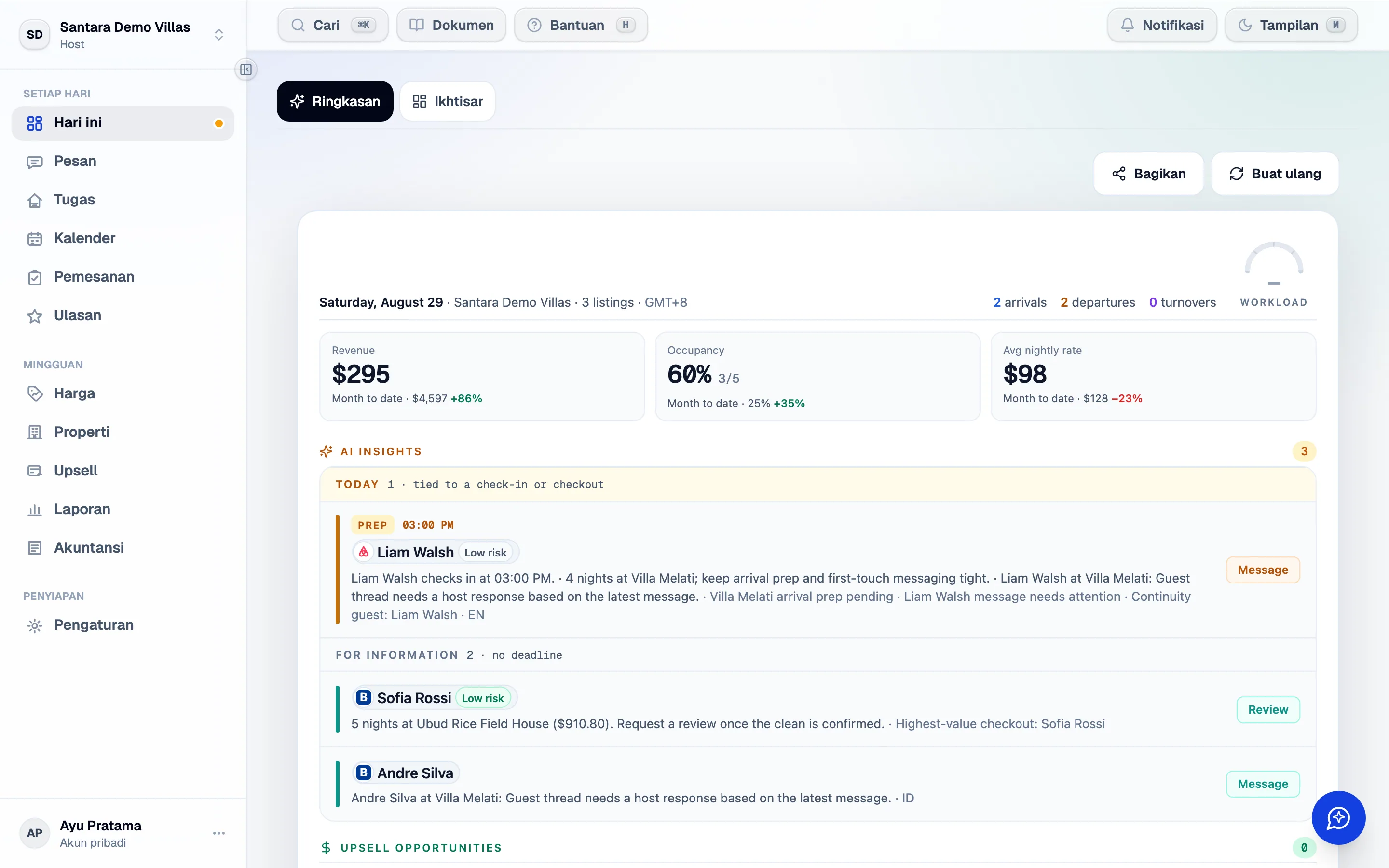The width and height of the screenshot is (1389, 868).
Task: Switch to Ringkasan tab
Action: click(x=335, y=101)
